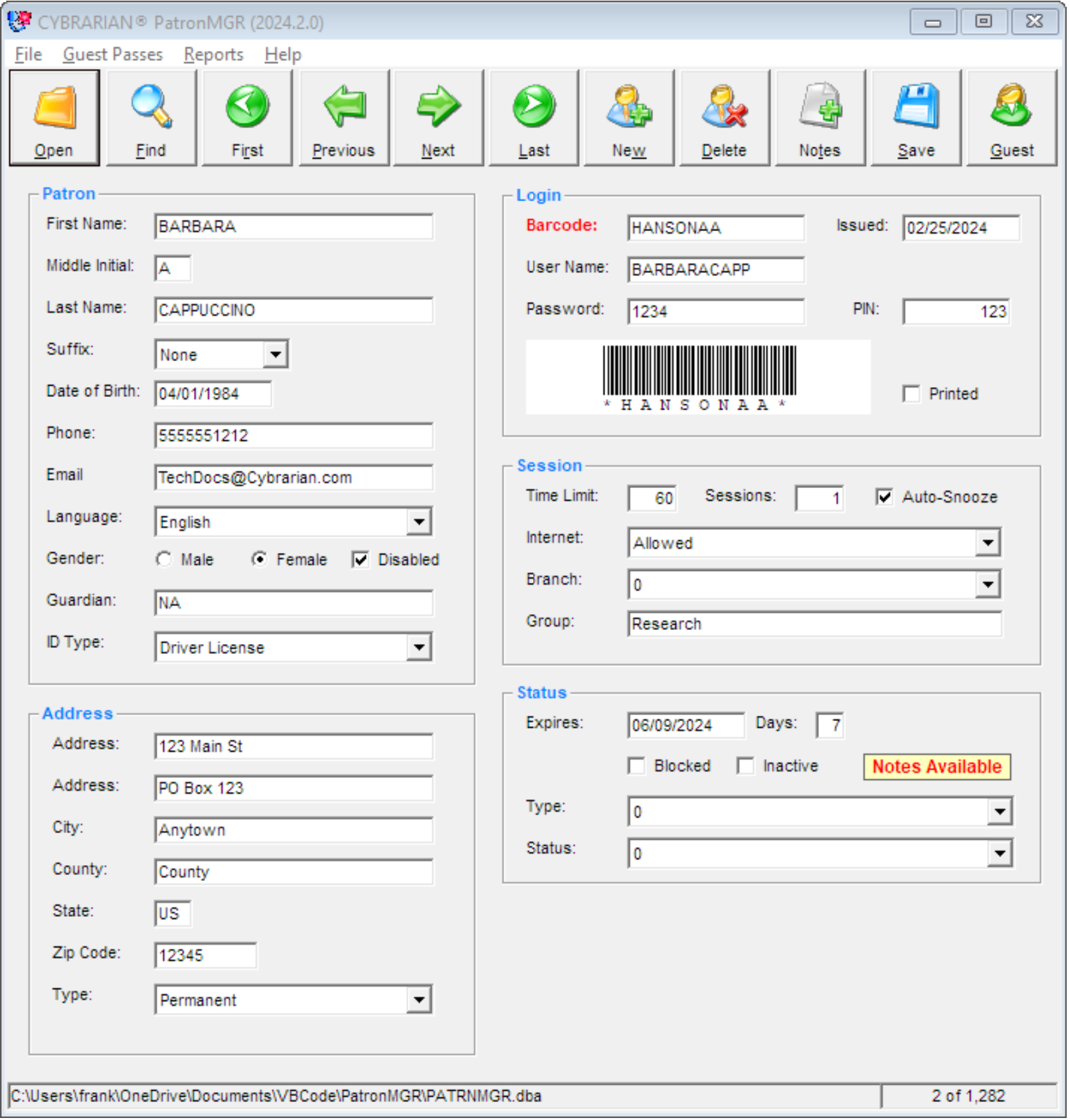Click the Expires date field

coord(687,726)
